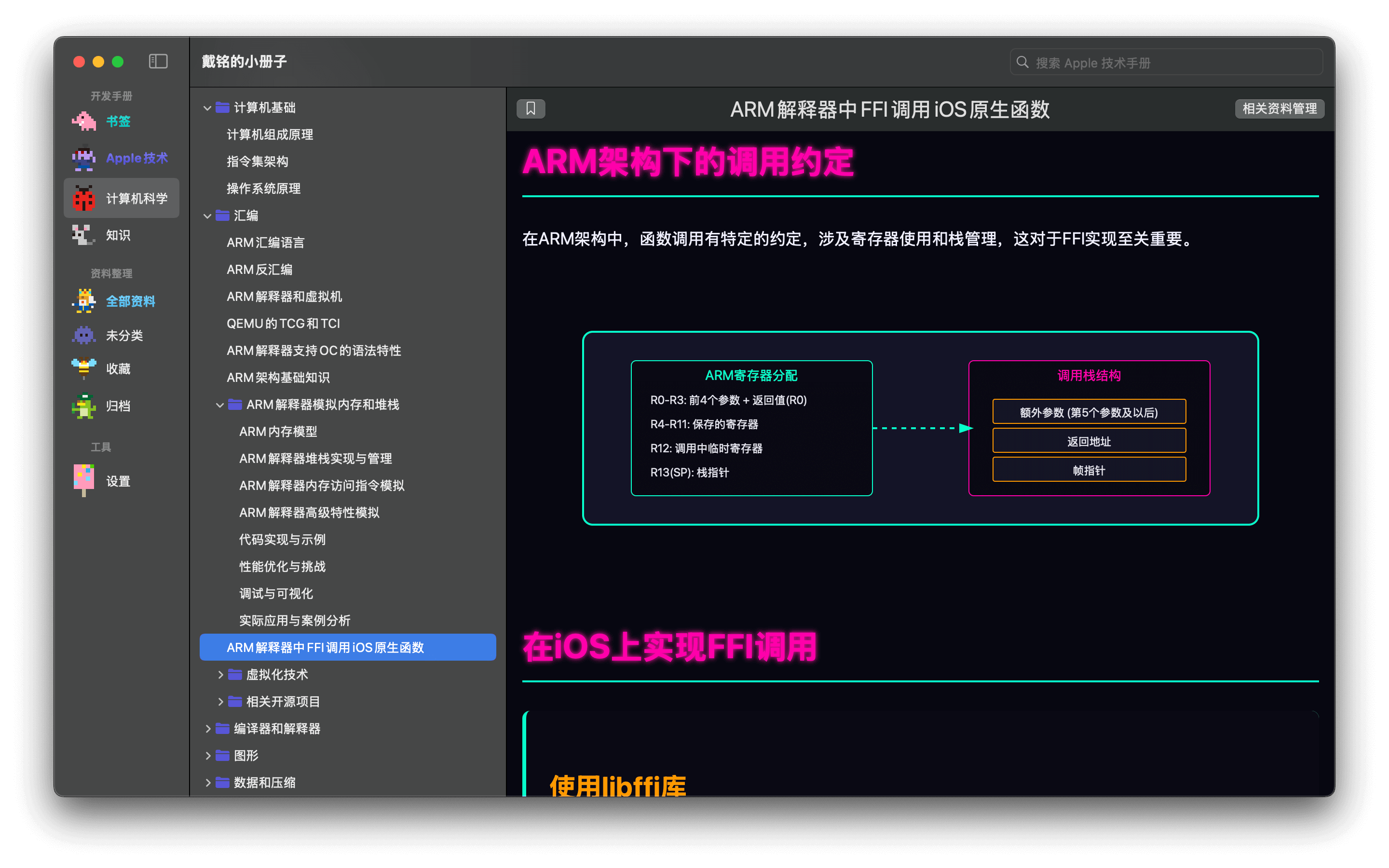This screenshot has height=868, width=1389.
Task: Expand the 图形 folder
Action: tap(208, 756)
